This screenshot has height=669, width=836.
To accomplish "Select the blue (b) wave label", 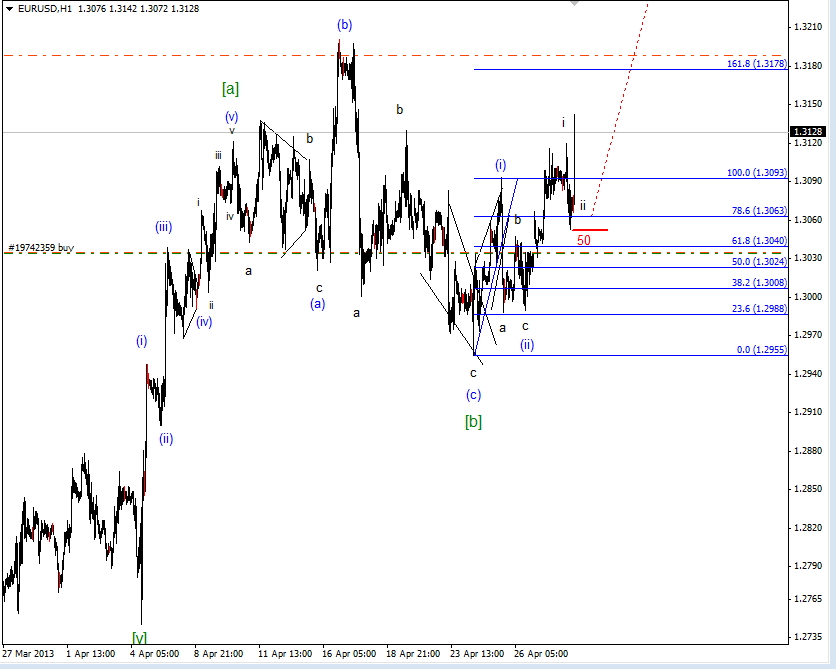I will coord(344,25).
